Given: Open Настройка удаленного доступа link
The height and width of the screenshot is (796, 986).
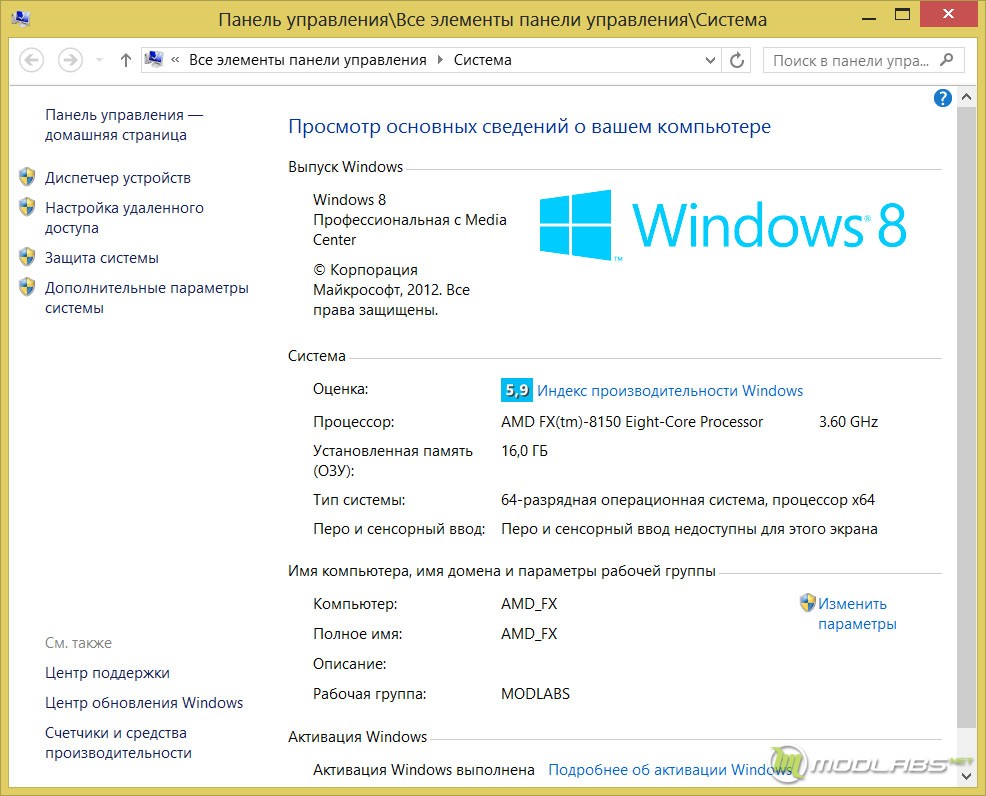Looking at the screenshot, I should pos(124,218).
